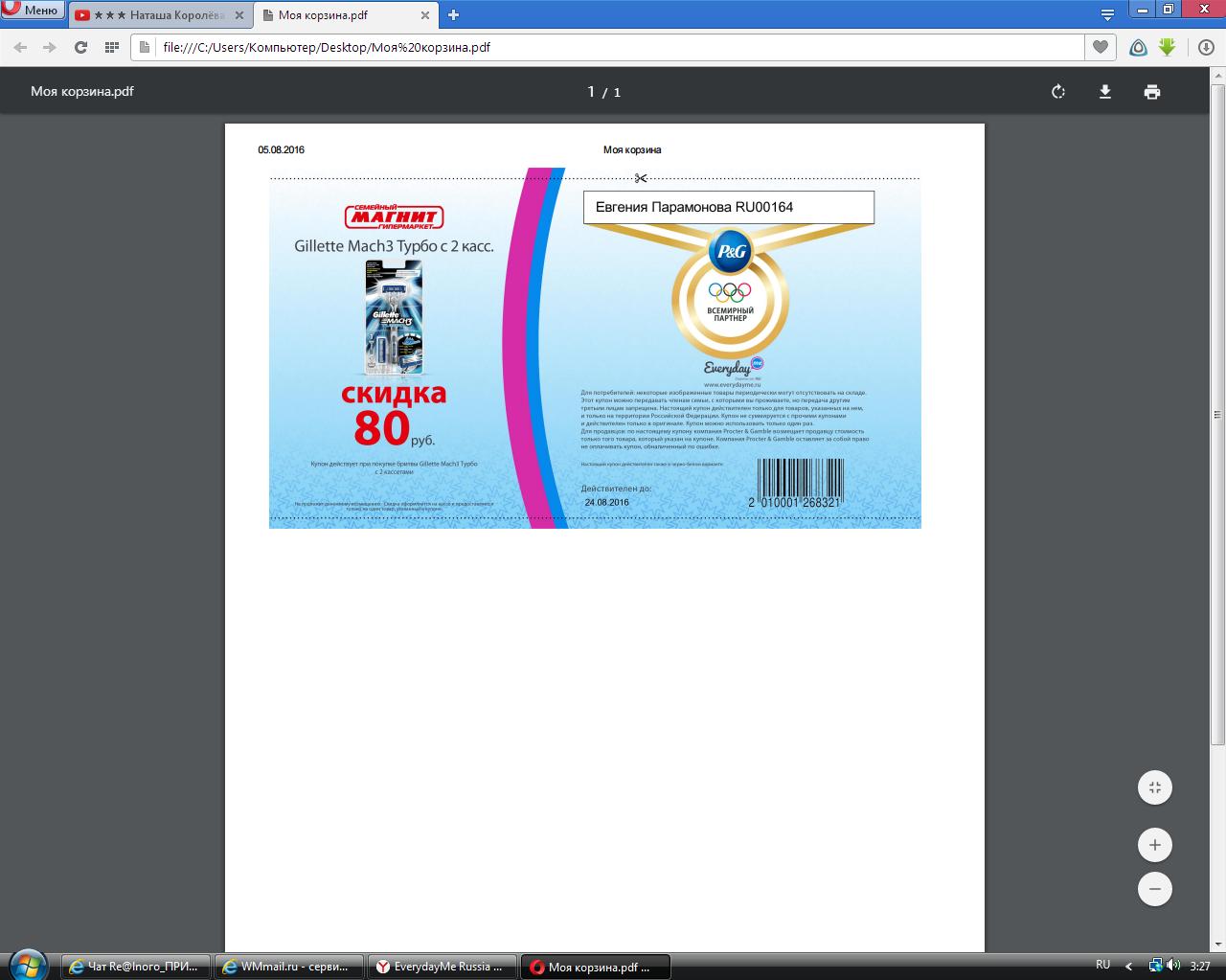Reload the page
1226x980 pixels.
80,47
